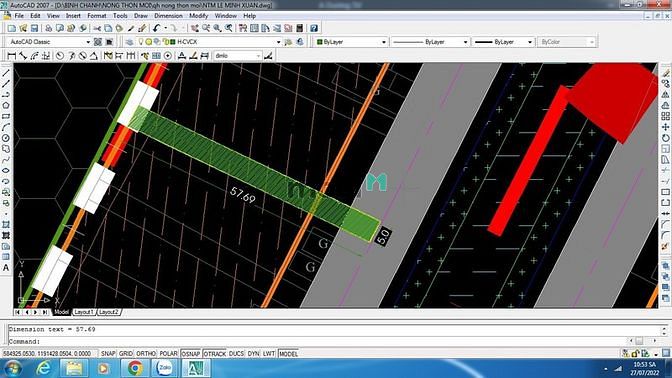Viewport: 672px width, 378px height.
Task: Toggle GRID display in status bar
Action: 126,354
